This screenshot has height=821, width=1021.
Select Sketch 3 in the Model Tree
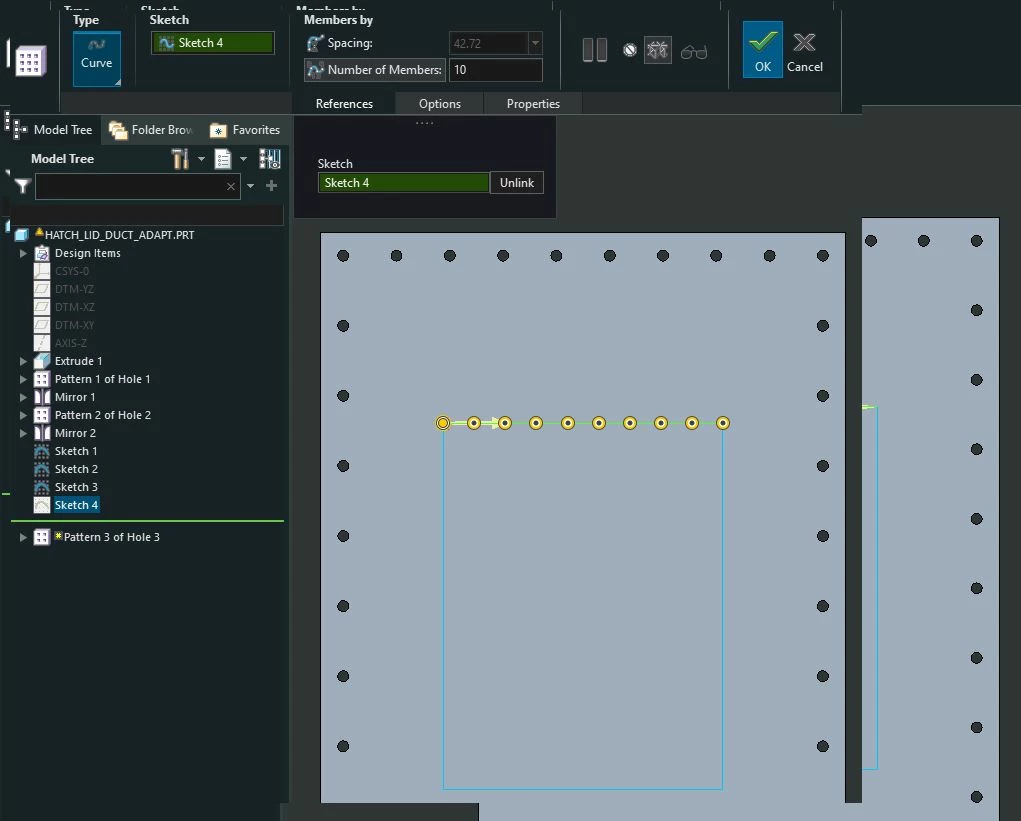[x=76, y=487]
